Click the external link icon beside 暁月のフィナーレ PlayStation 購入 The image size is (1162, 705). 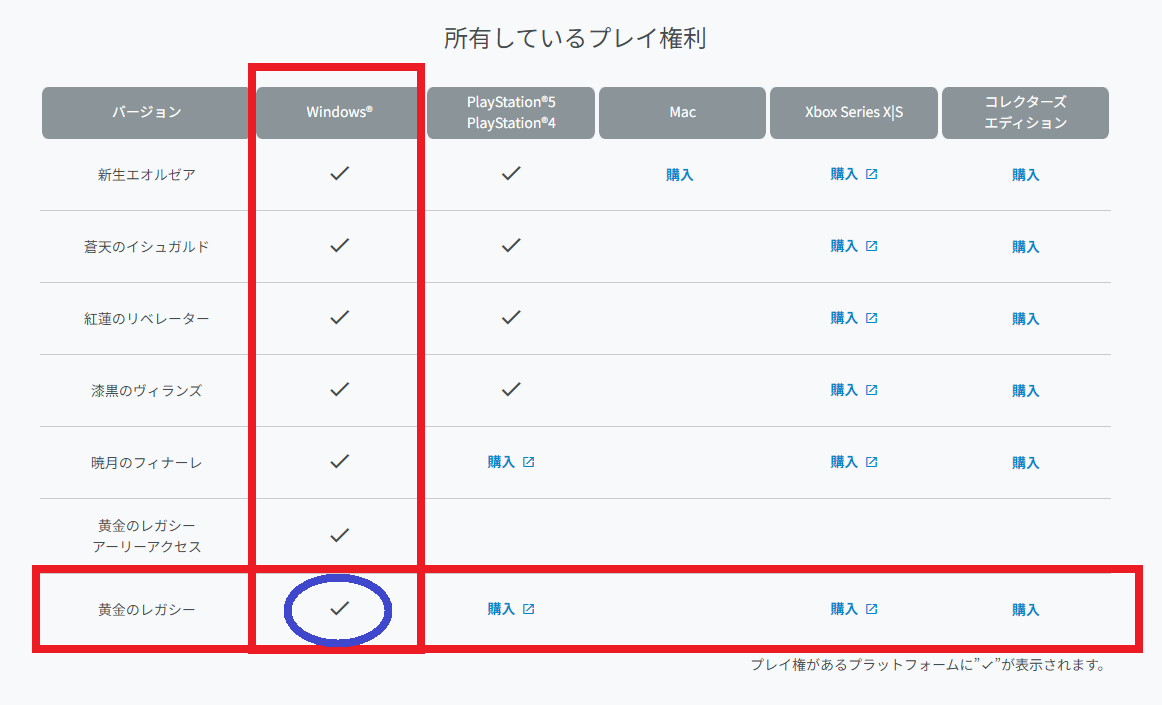tap(530, 462)
